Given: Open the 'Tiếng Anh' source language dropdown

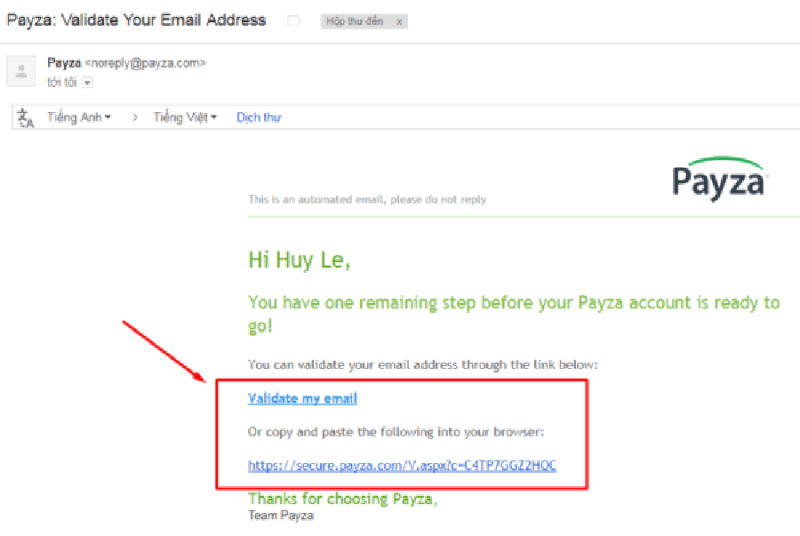Looking at the screenshot, I should pyautogui.click(x=79, y=117).
